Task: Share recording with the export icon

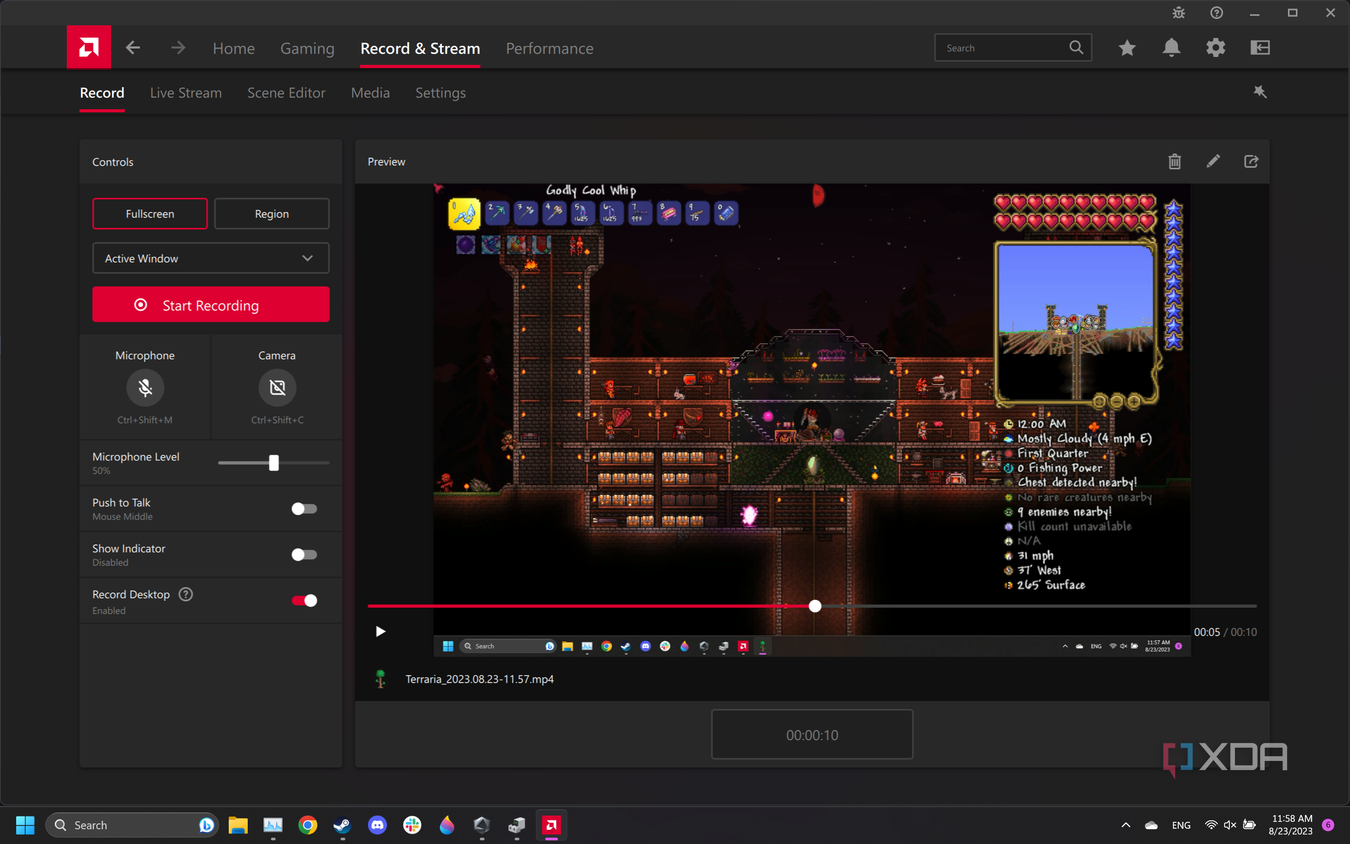Action: tap(1251, 161)
